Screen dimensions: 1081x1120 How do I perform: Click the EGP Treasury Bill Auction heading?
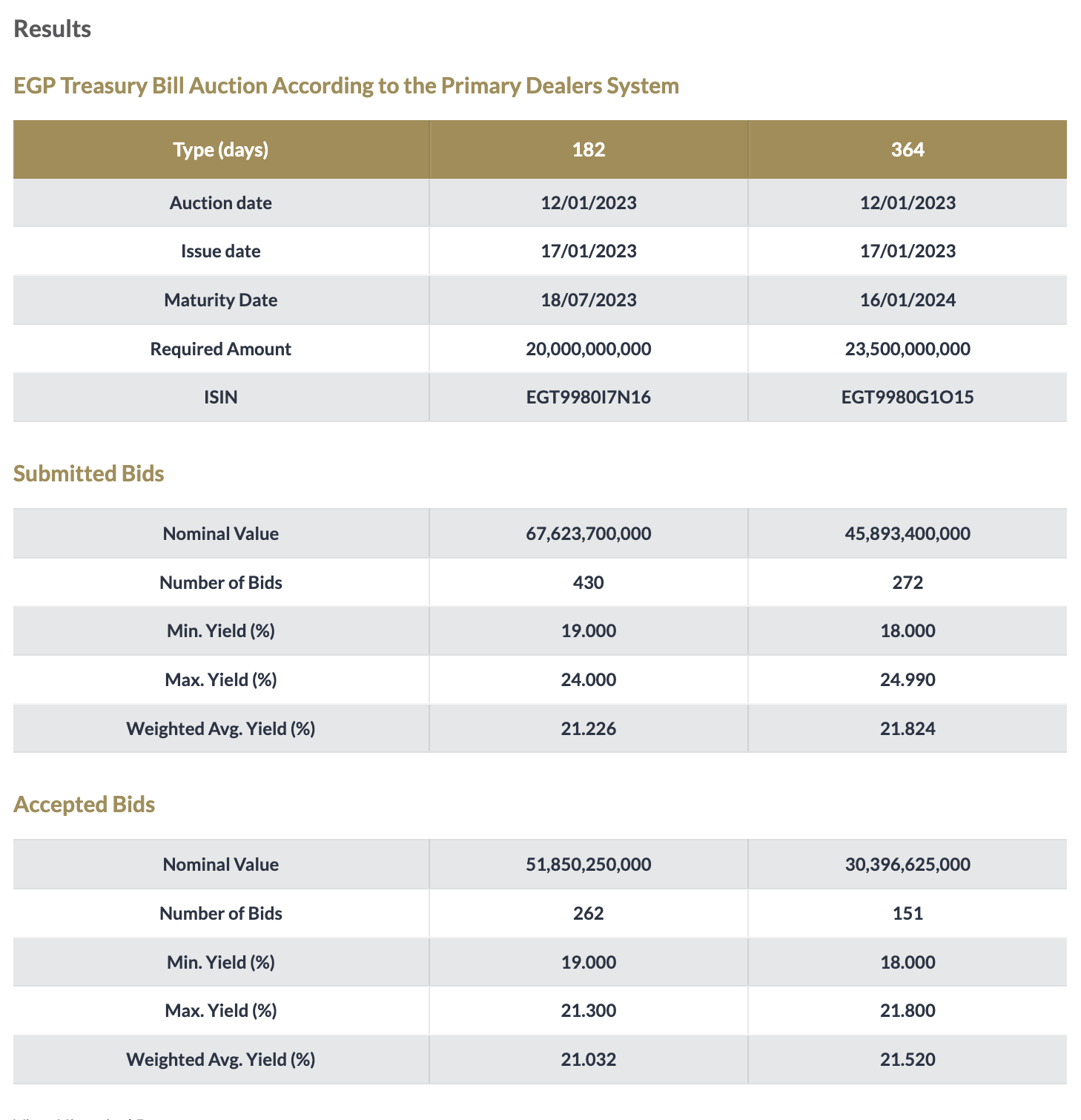click(346, 86)
